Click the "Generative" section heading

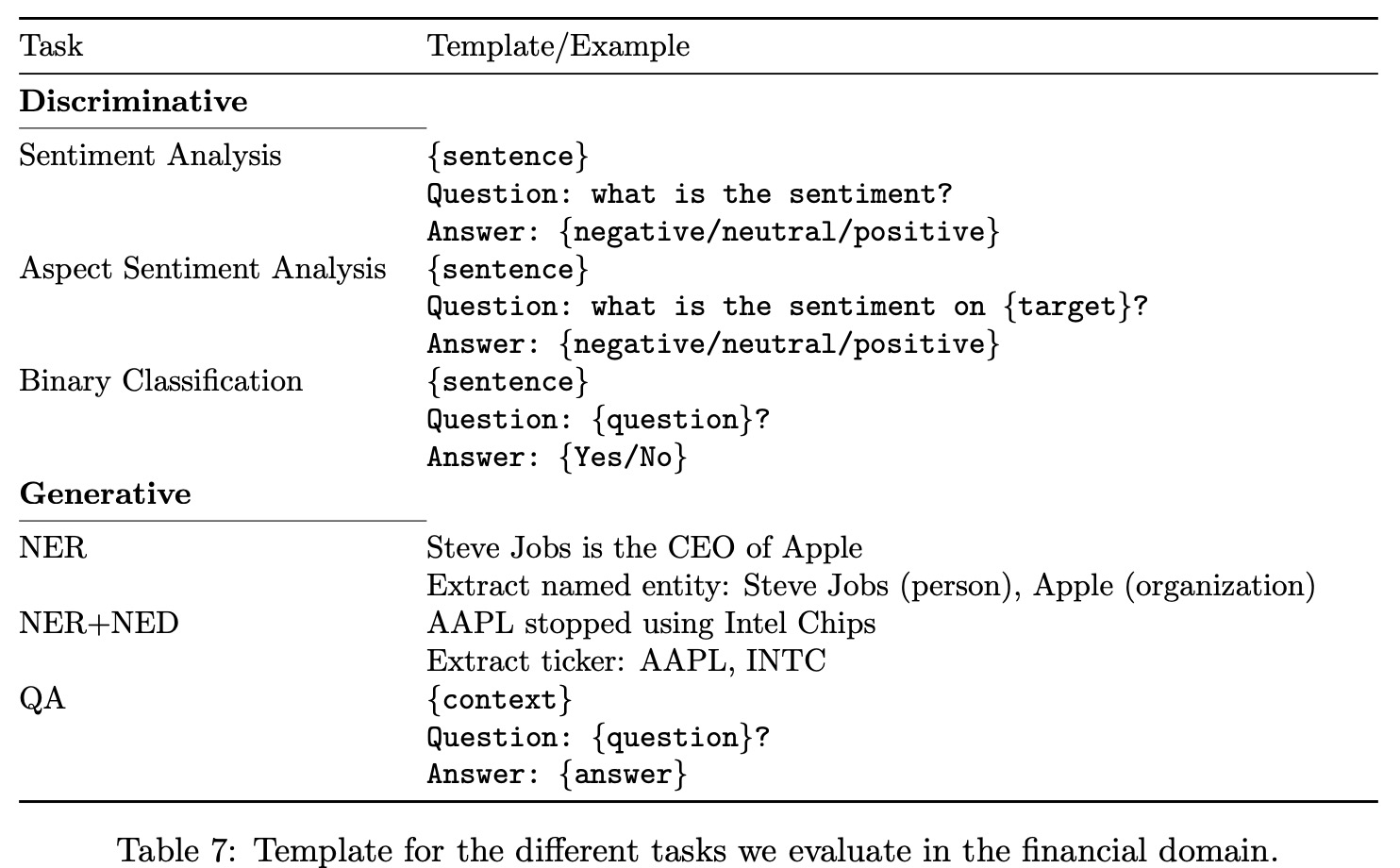(x=105, y=494)
